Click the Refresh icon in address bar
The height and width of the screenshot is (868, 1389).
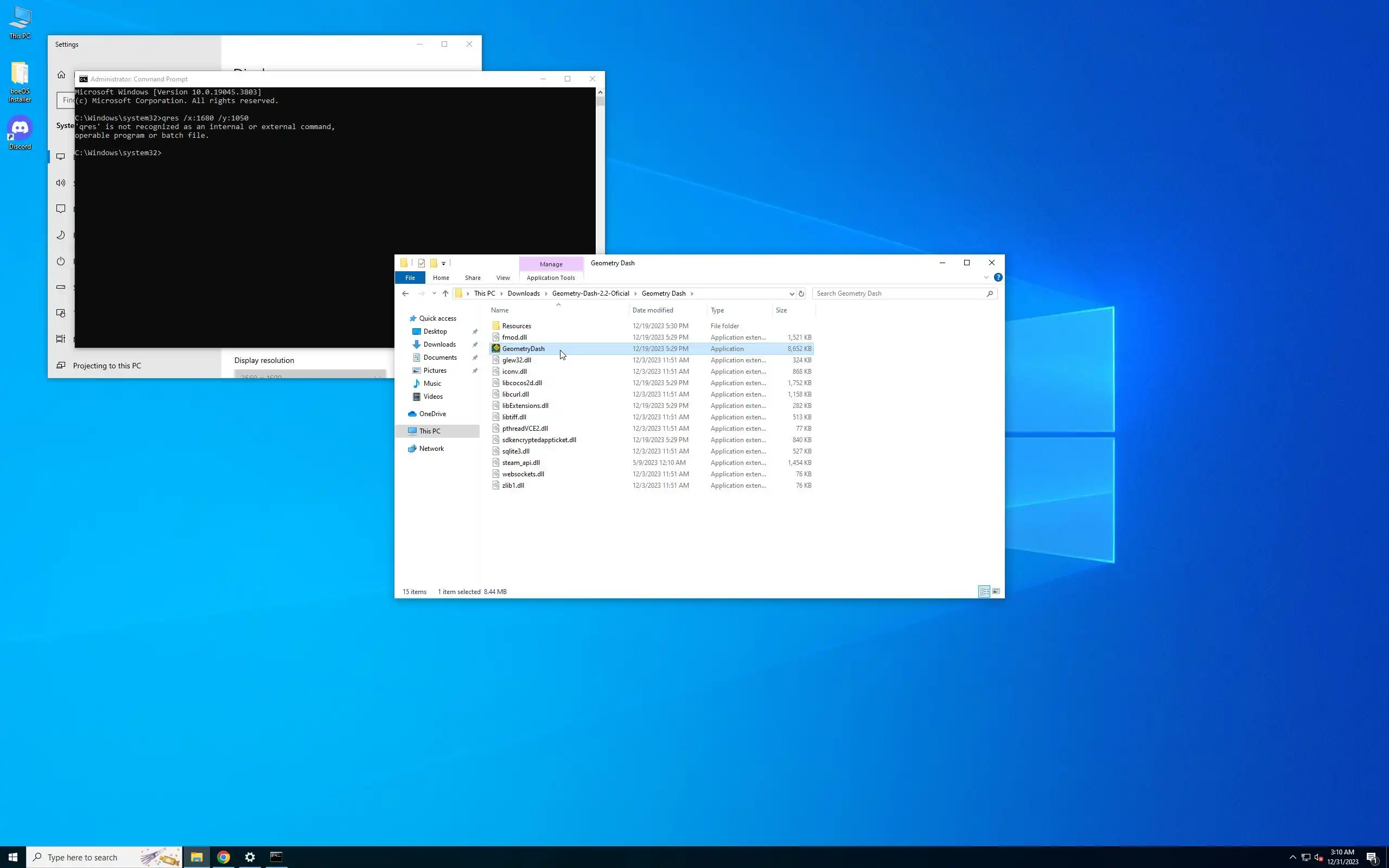coord(801,293)
